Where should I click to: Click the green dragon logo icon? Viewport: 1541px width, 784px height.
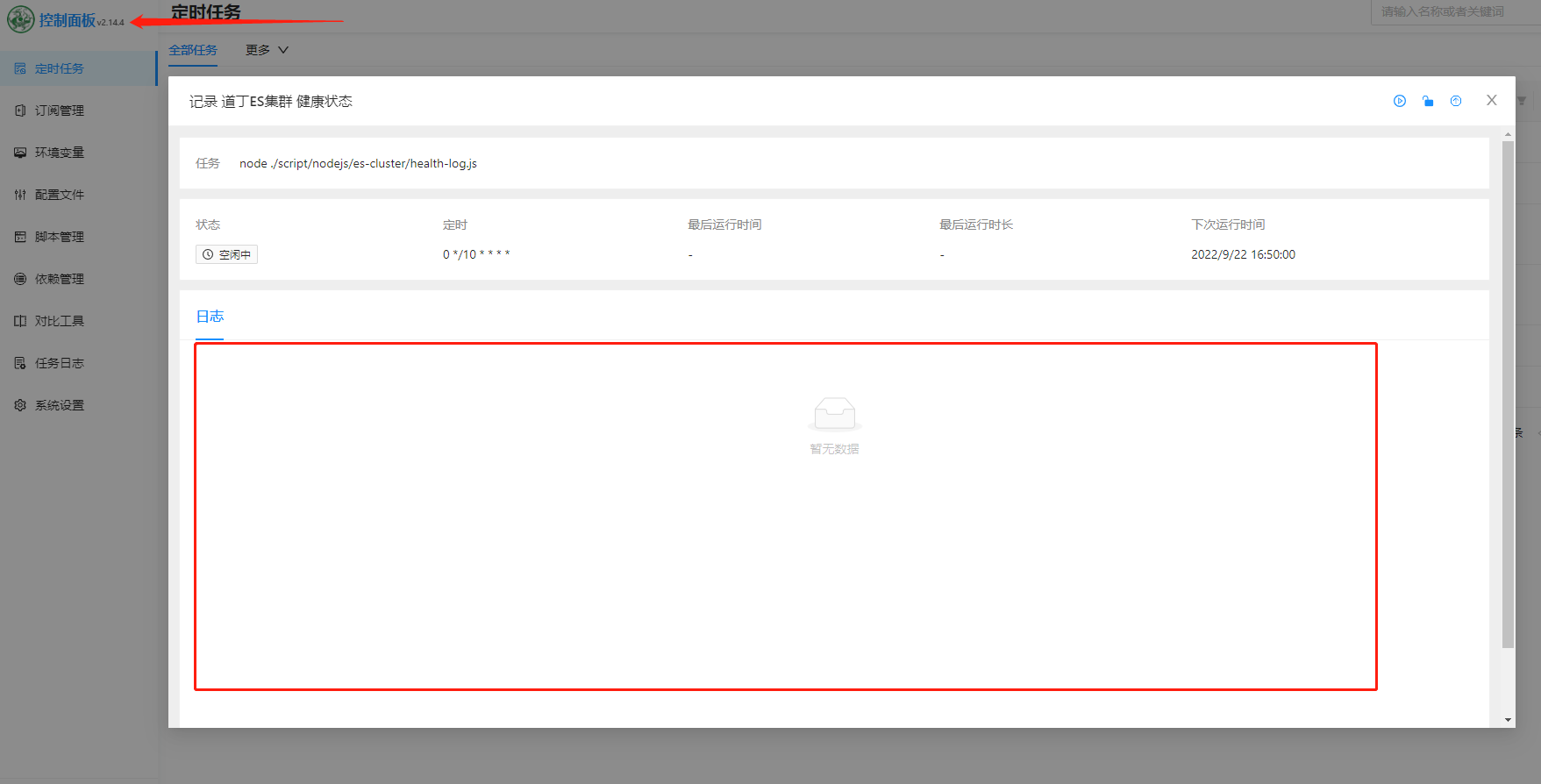click(x=20, y=19)
